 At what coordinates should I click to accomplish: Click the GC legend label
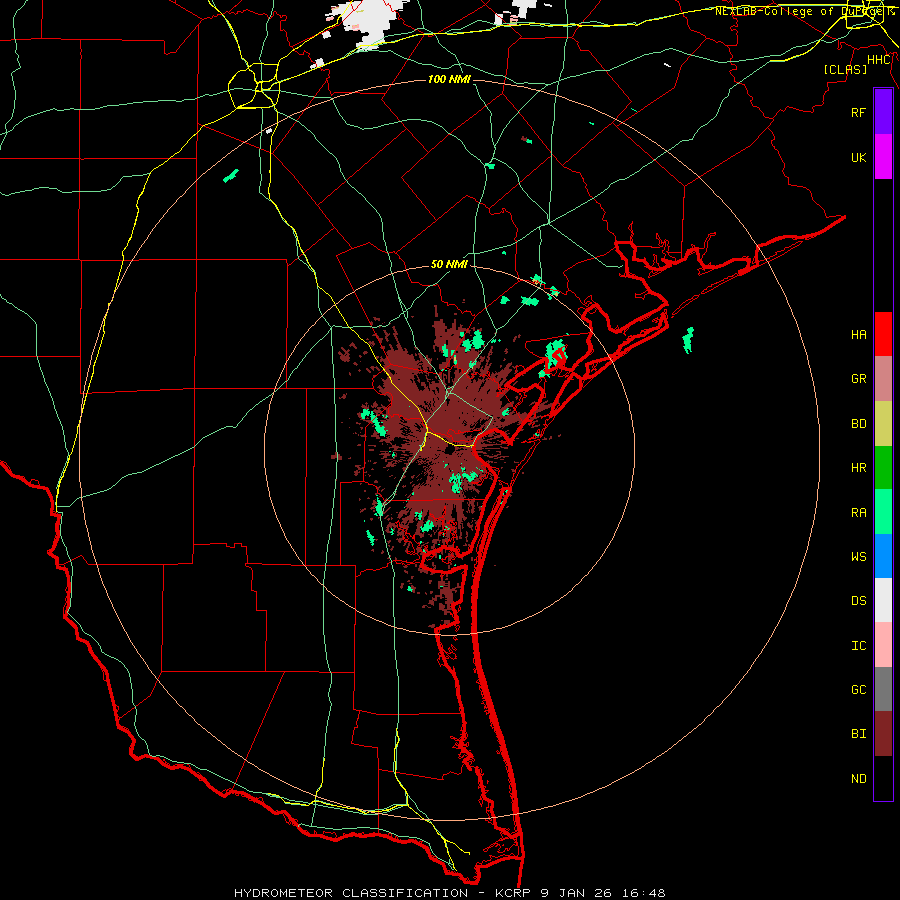[x=858, y=690]
